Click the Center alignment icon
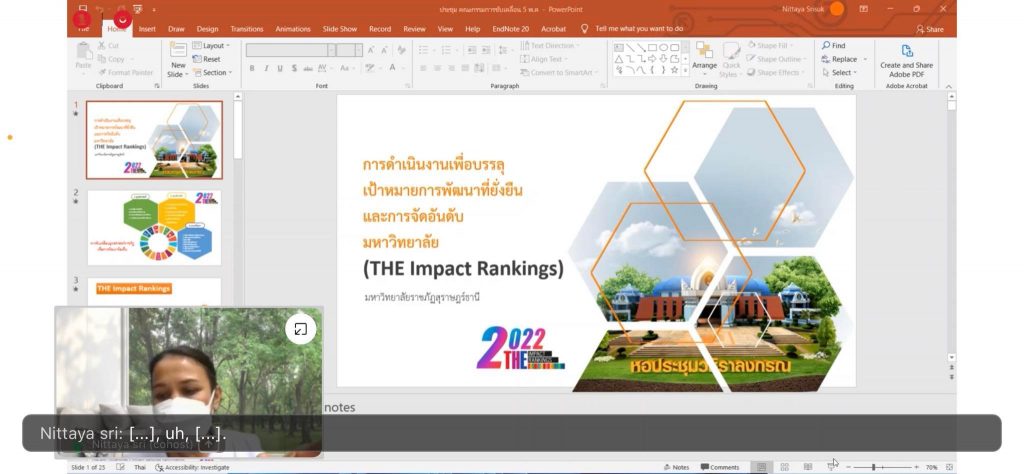Image resolution: width=1024 pixels, height=474 pixels. [437, 68]
